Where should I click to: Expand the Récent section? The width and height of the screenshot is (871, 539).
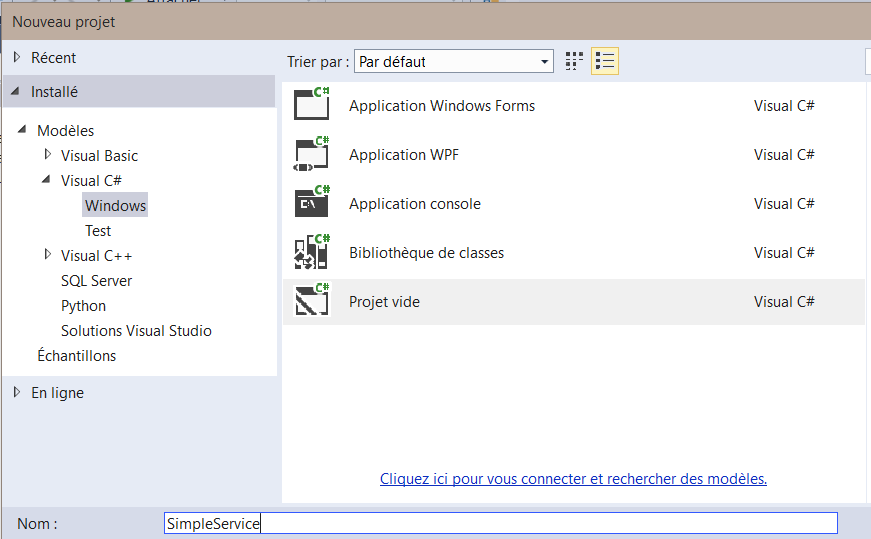point(17,58)
